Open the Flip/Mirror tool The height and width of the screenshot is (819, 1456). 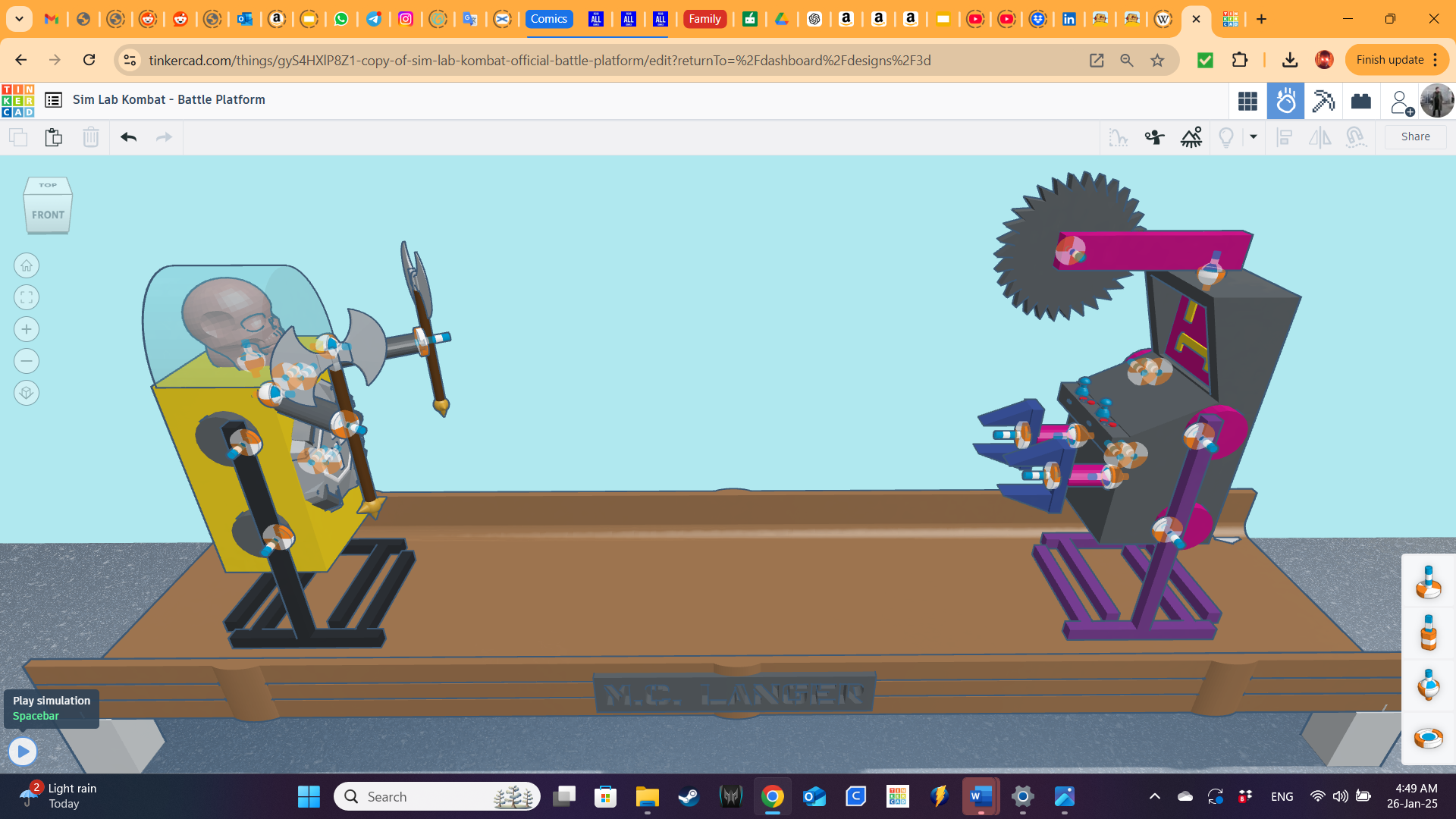click(x=1319, y=137)
